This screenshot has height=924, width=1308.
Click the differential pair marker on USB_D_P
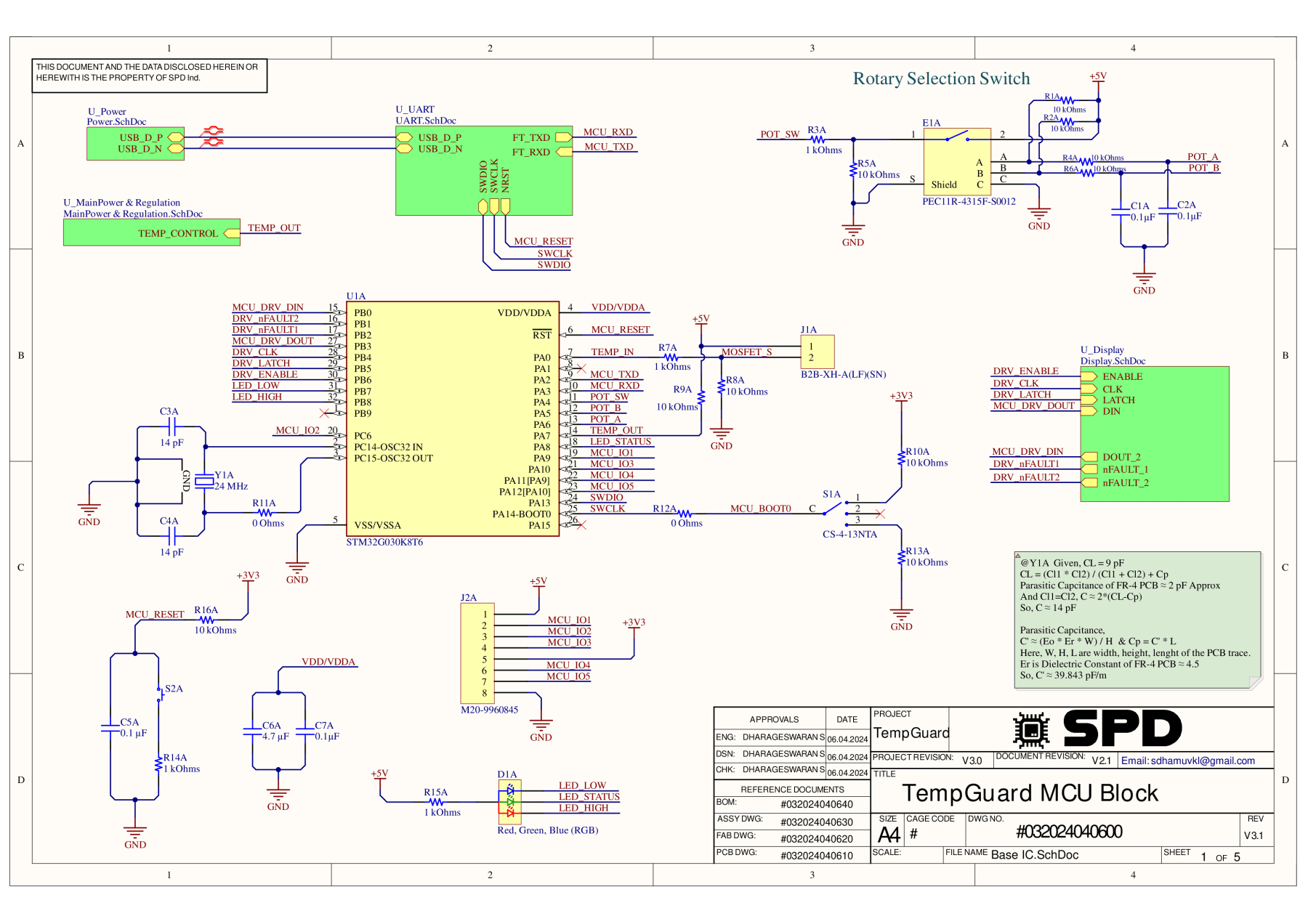coord(212,131)
